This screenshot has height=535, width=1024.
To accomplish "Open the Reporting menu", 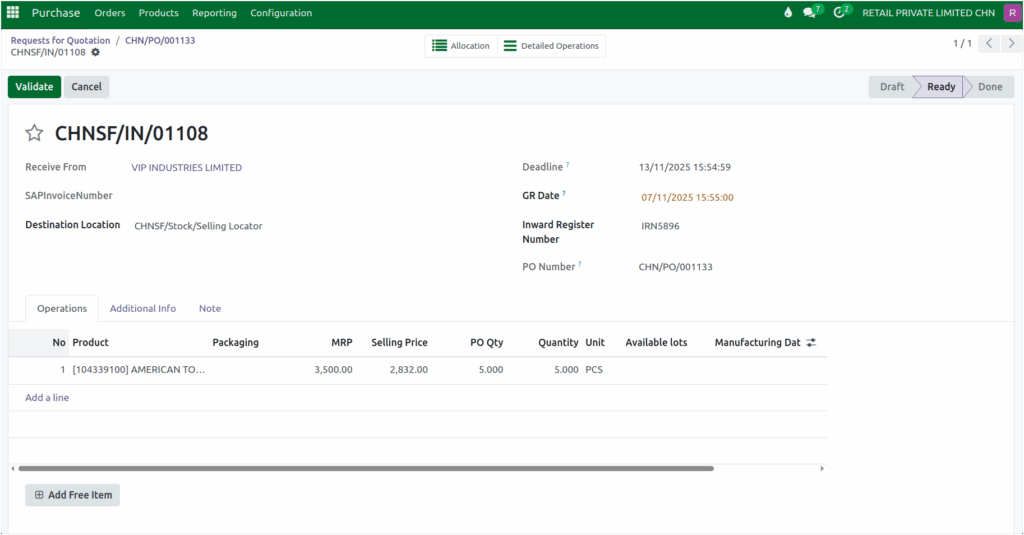I will click(x=214, y=13).
